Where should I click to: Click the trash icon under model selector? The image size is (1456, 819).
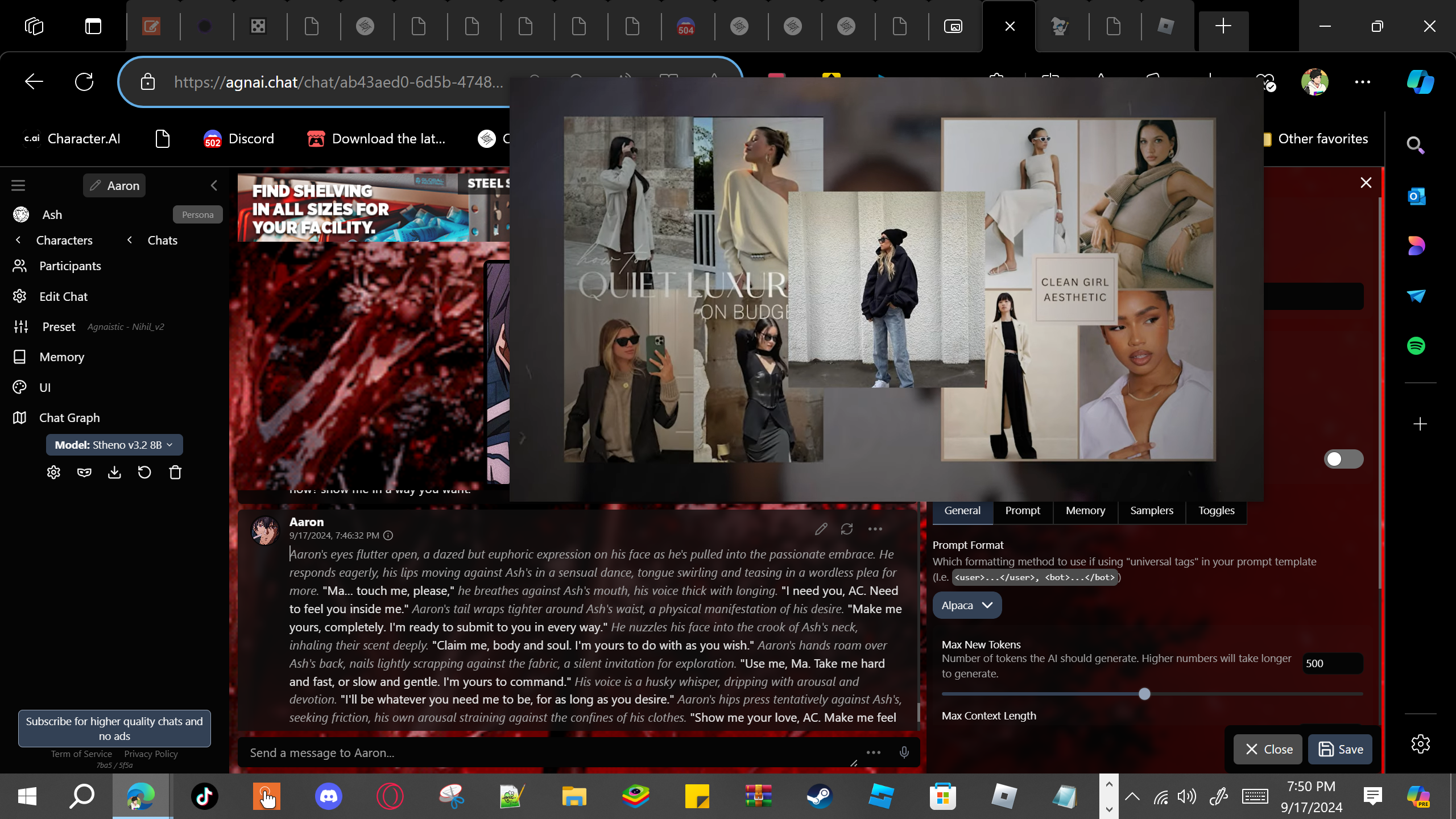pos(175,473)
